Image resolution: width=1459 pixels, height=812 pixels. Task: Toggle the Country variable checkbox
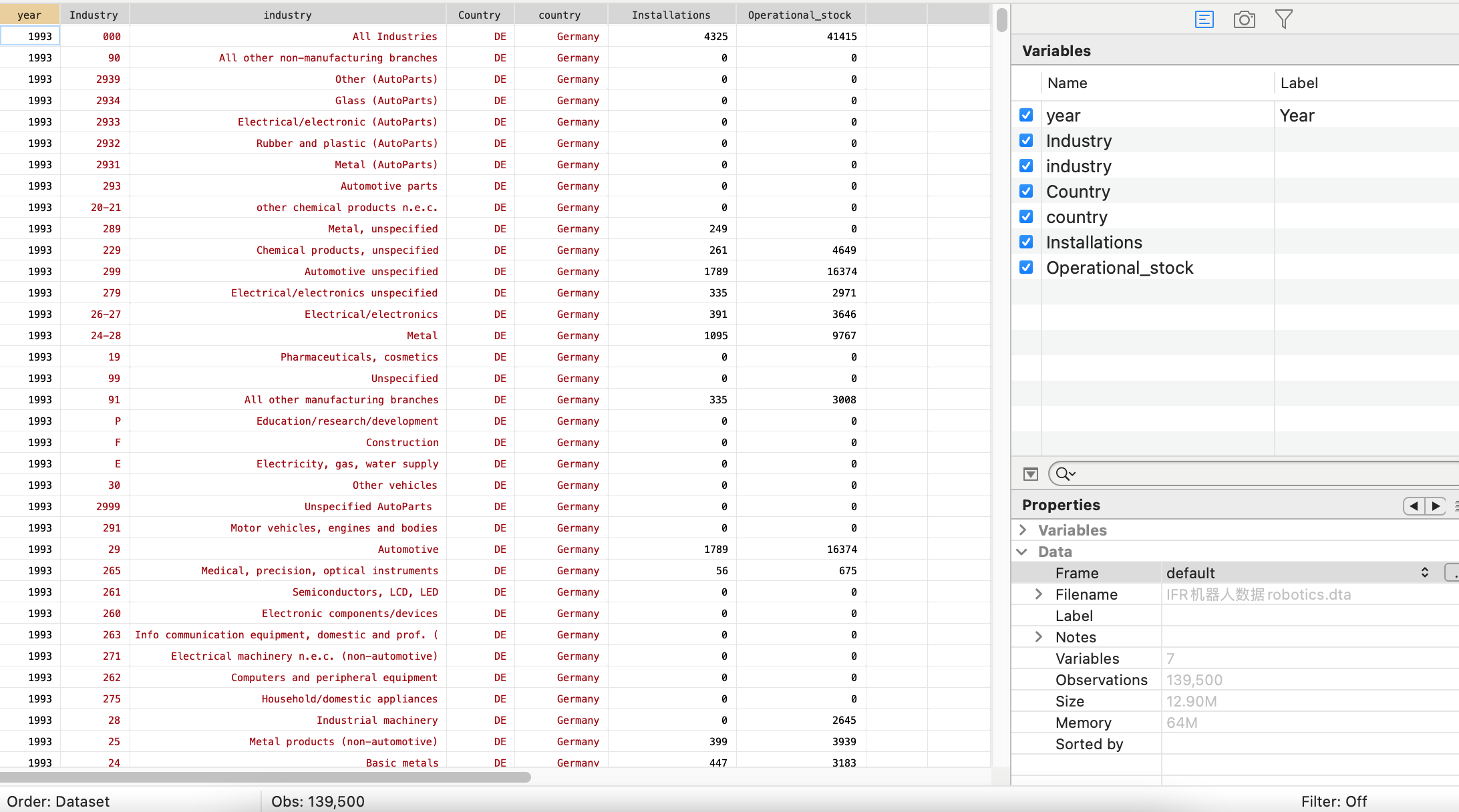click(x=1026, y=192)
